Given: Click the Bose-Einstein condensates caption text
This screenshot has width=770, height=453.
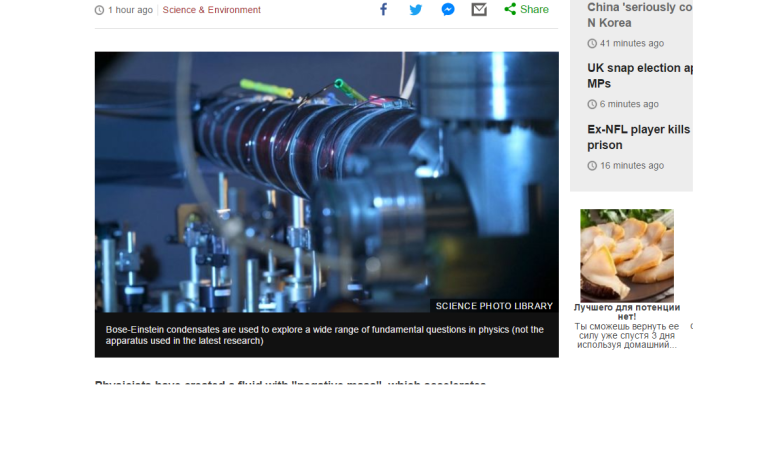Looking at the screenshot, I should (325, 335).
